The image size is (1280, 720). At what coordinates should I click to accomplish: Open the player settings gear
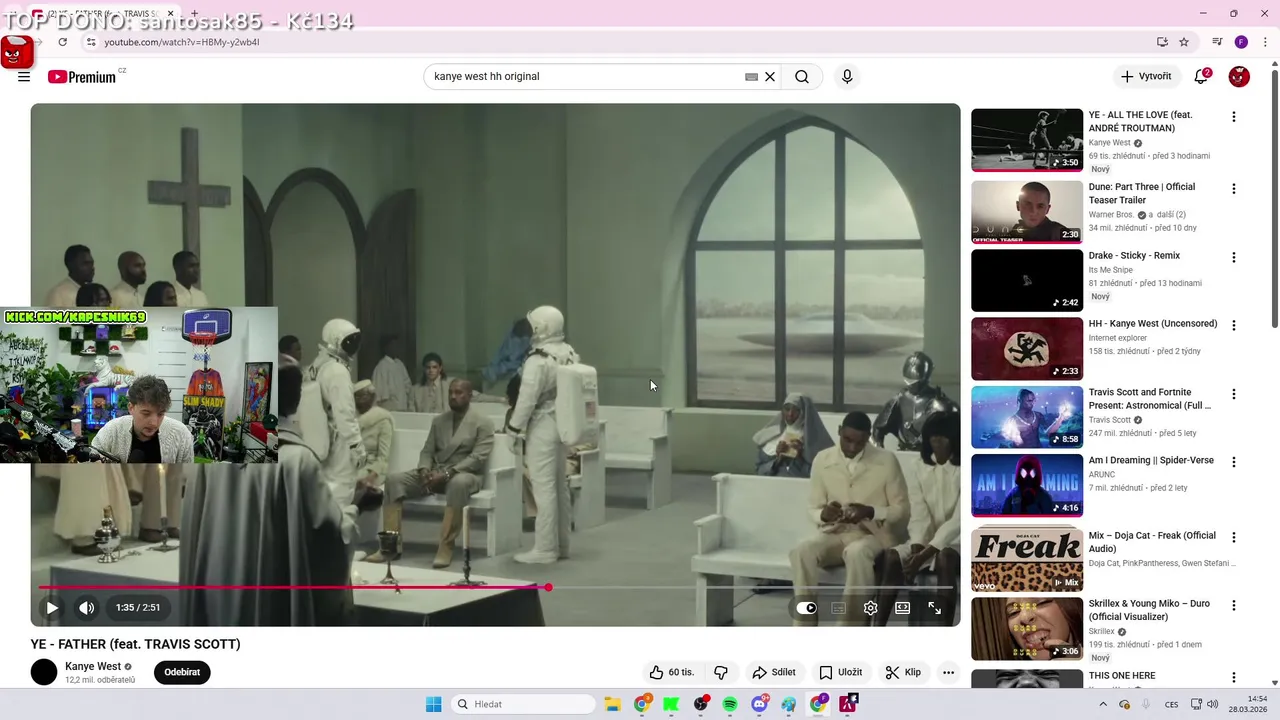pyautogui.click(x=871, y=608)
